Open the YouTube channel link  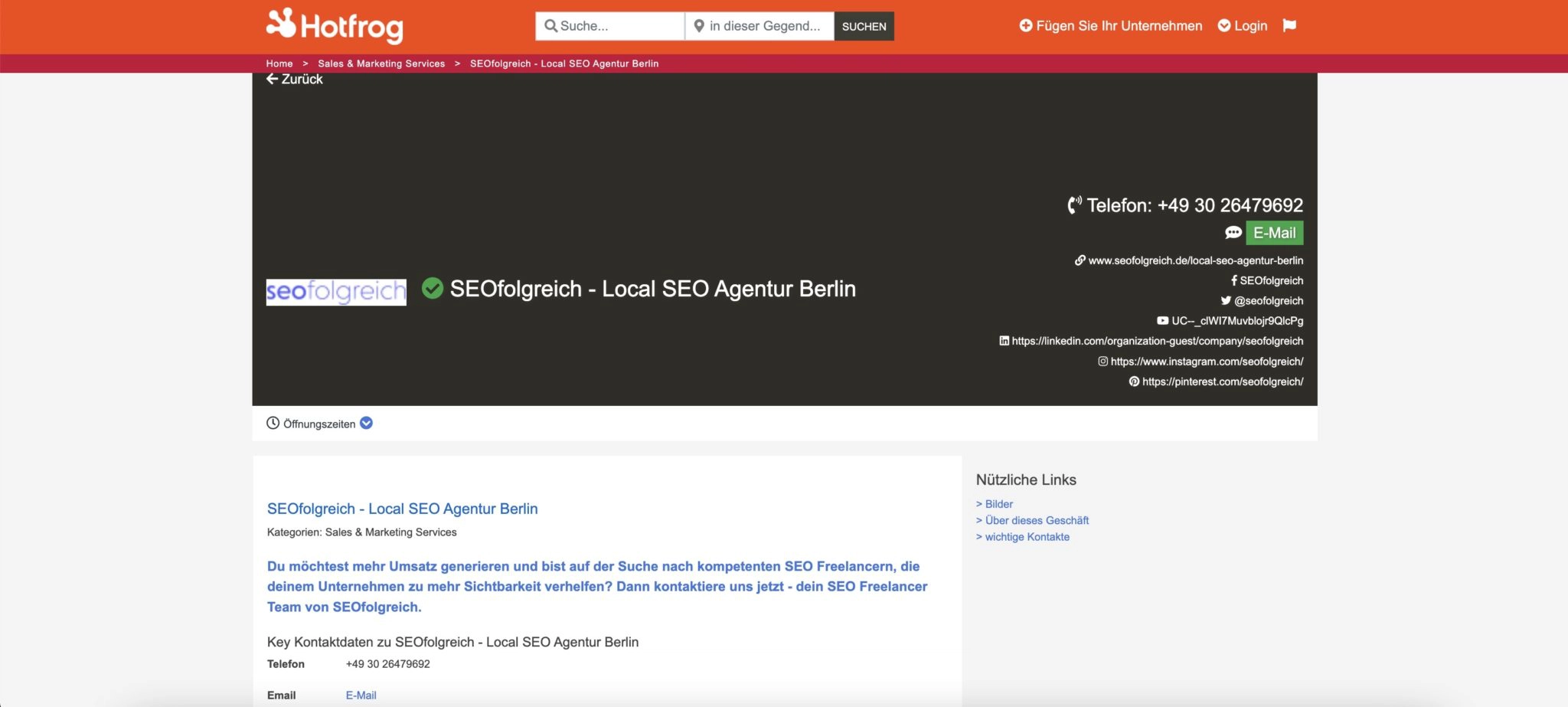pyautogui.click(x=1230, y=321)
